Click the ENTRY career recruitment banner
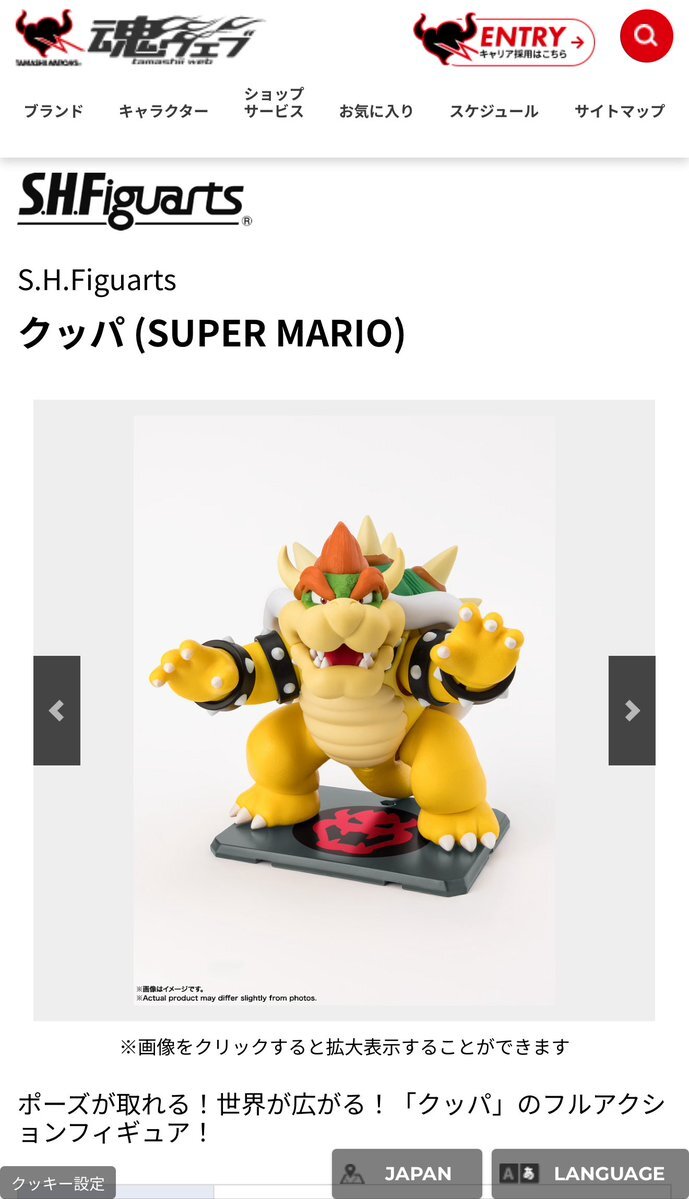689x1199 pixels. click(x=504, y=40)
